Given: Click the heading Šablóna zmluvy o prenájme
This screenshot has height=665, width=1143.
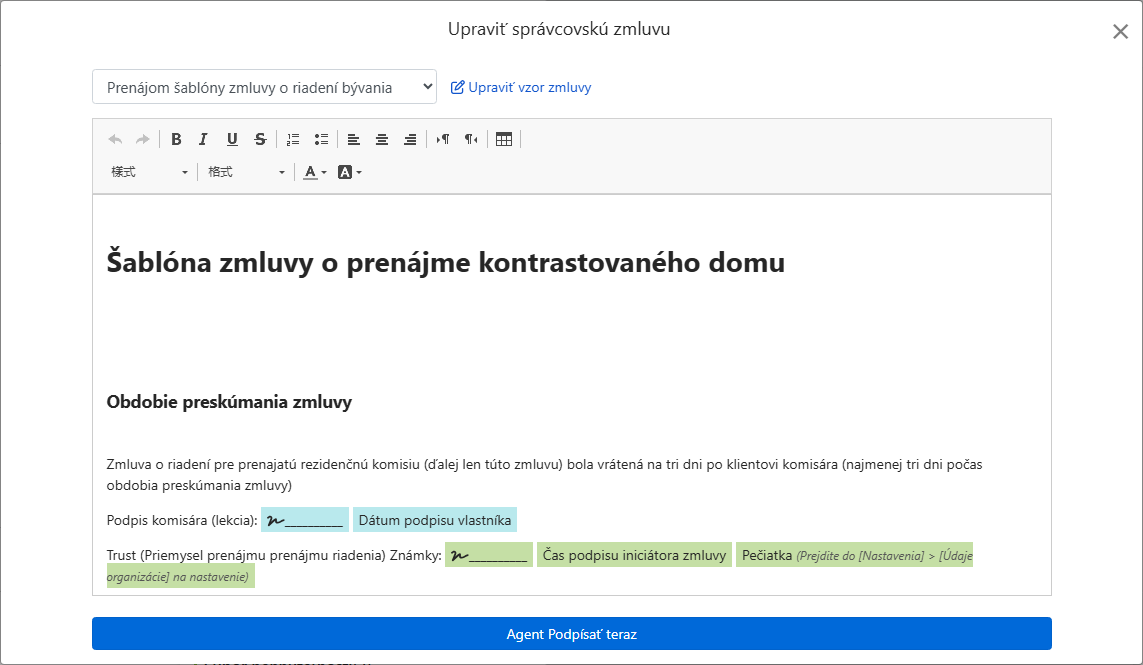Looking at the screenshot, I should (x=445, y=262).
